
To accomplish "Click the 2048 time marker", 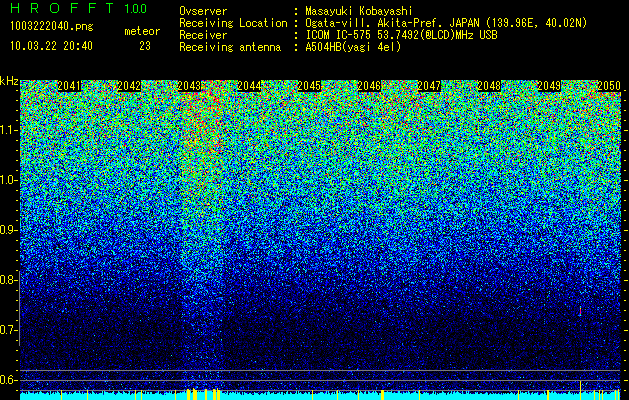I will [489, 86].
